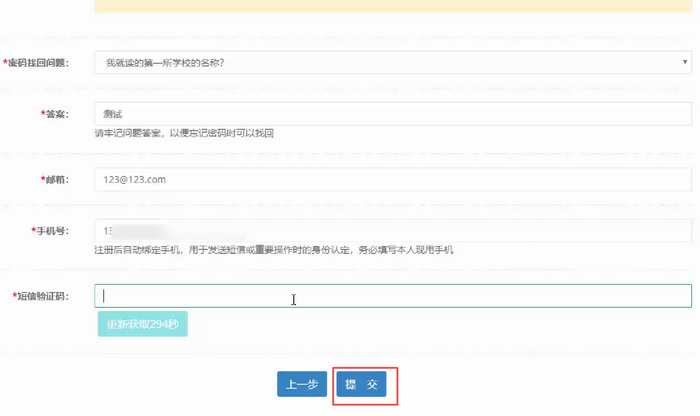This screenshot has width=700, height=416.
Task: Click the 手机号 label
Action: [x=52, y=231]
